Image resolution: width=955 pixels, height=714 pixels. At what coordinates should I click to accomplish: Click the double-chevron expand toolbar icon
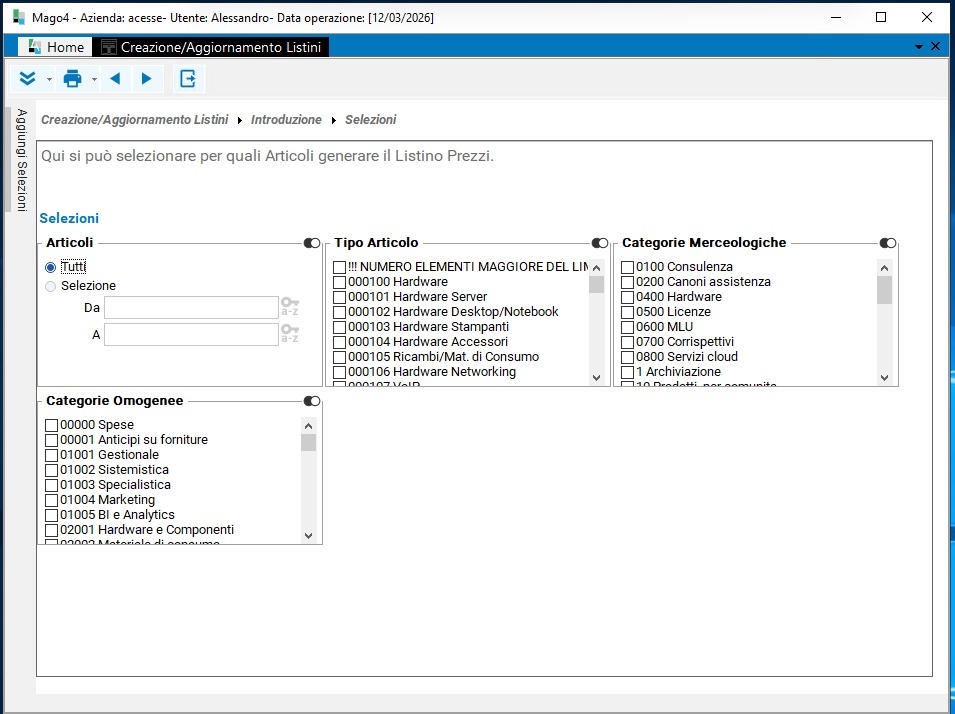click(x=28, y=79)
